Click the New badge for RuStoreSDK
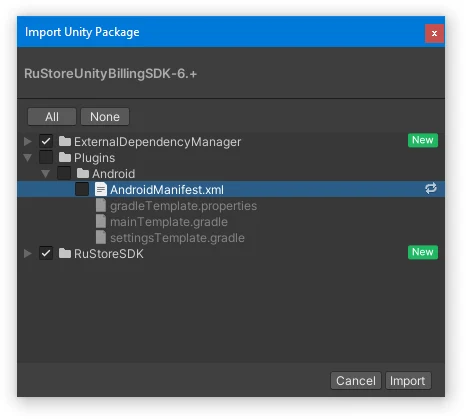Viewport: 466px width, 419px height. click(423, 252)
